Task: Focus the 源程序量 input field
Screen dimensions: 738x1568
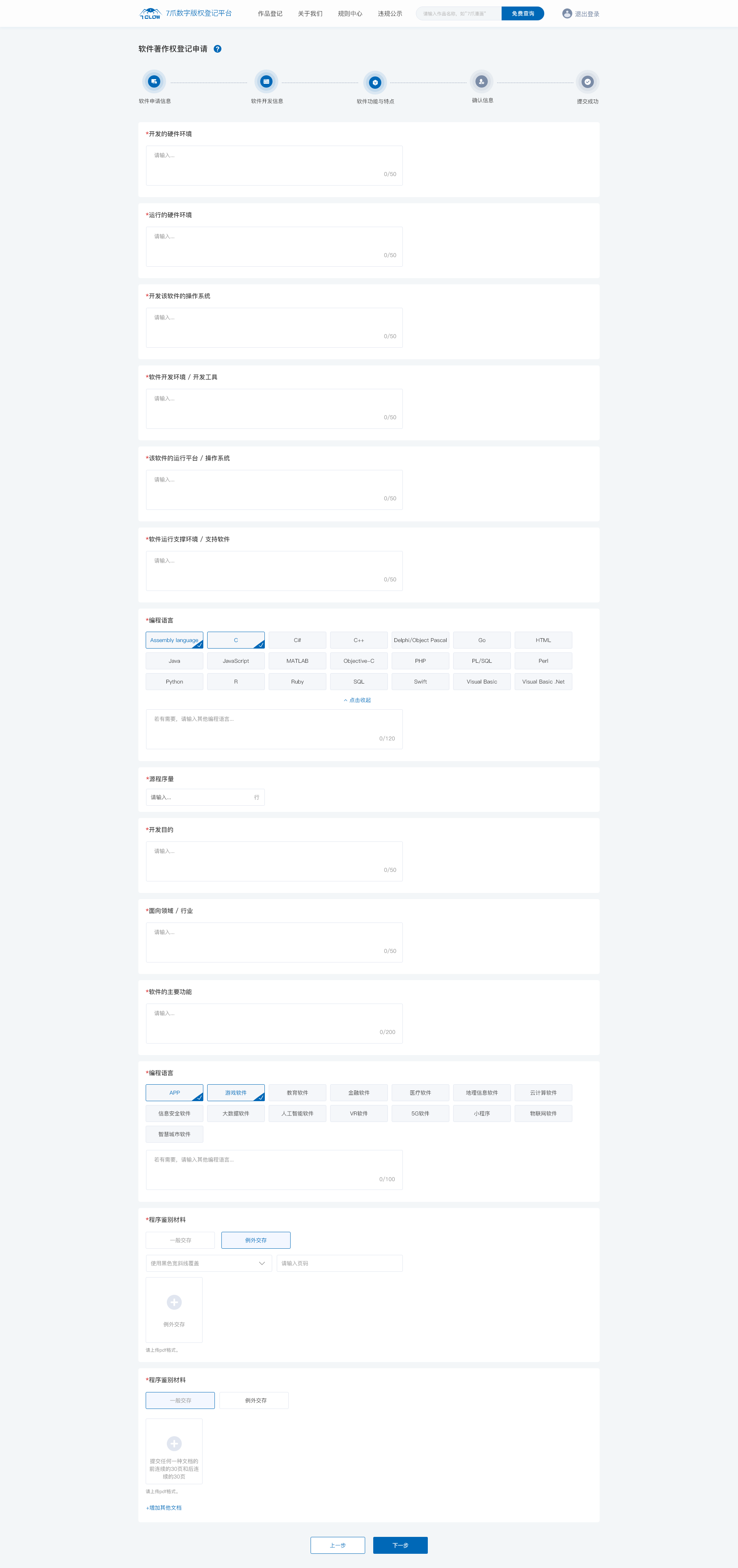Action: tap(200, 797)
